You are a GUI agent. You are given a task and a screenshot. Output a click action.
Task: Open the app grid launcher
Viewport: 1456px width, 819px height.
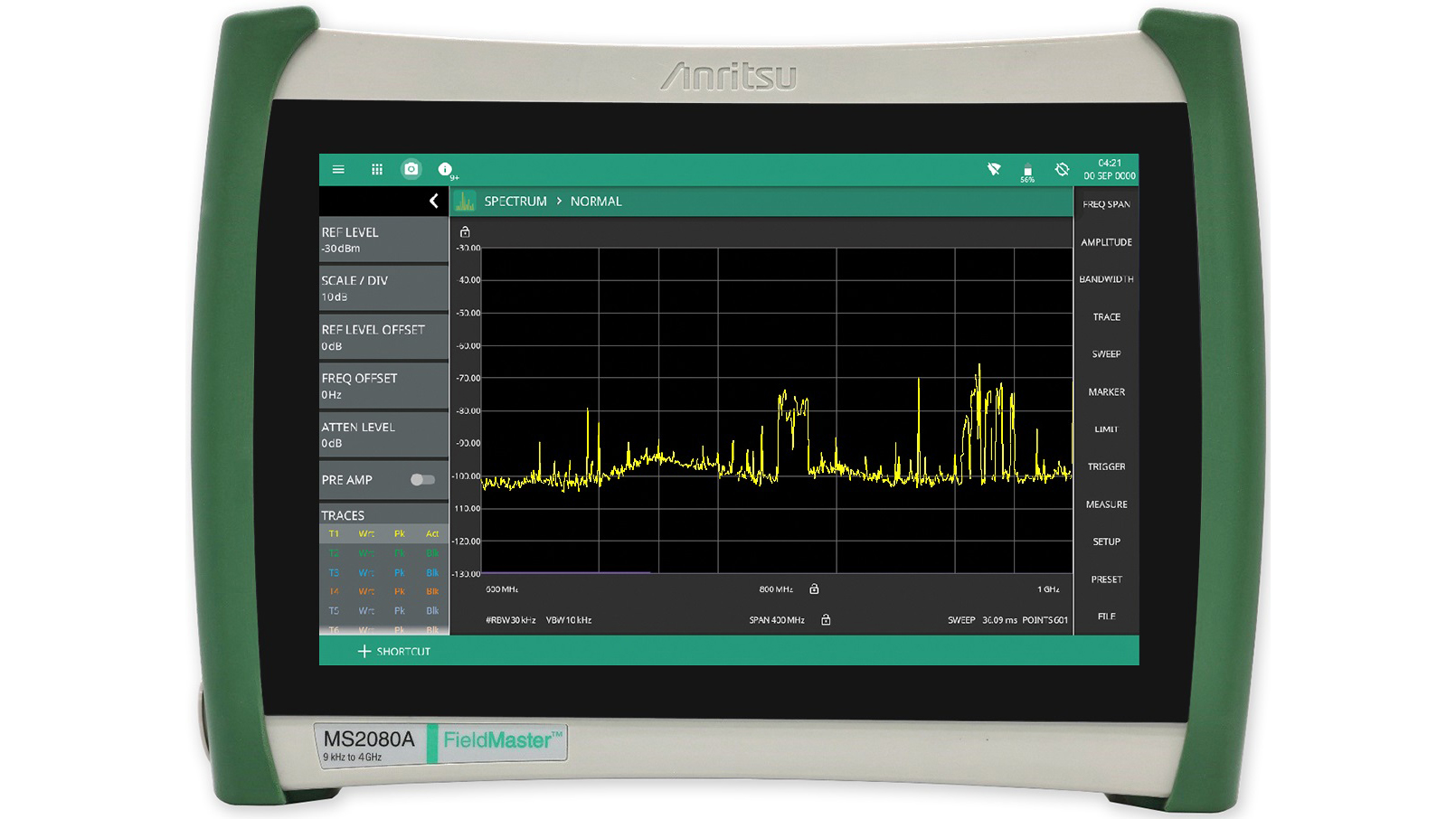376,169
